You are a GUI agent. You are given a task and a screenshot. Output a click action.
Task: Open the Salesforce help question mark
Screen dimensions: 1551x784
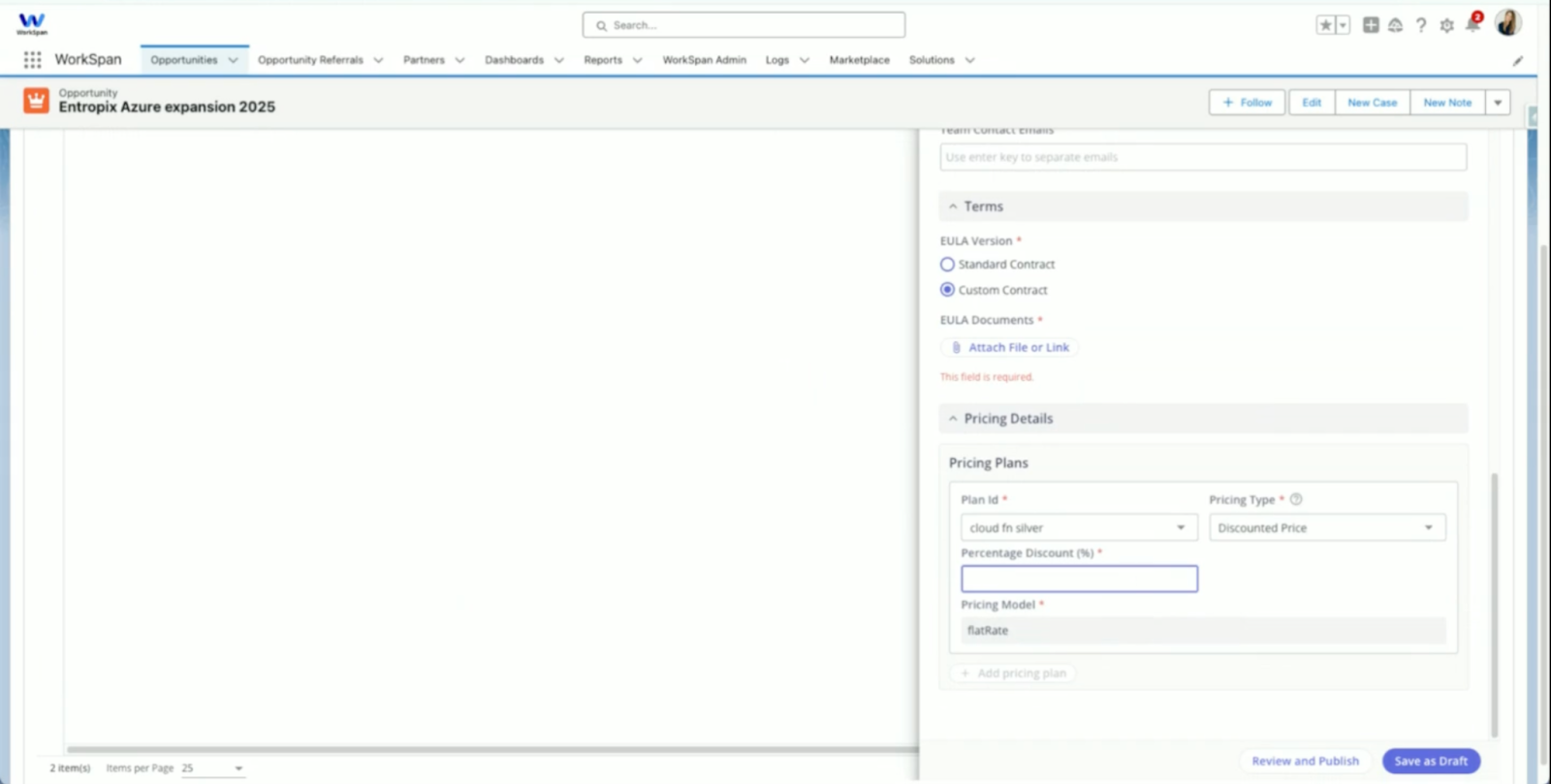pos(1421,25)
